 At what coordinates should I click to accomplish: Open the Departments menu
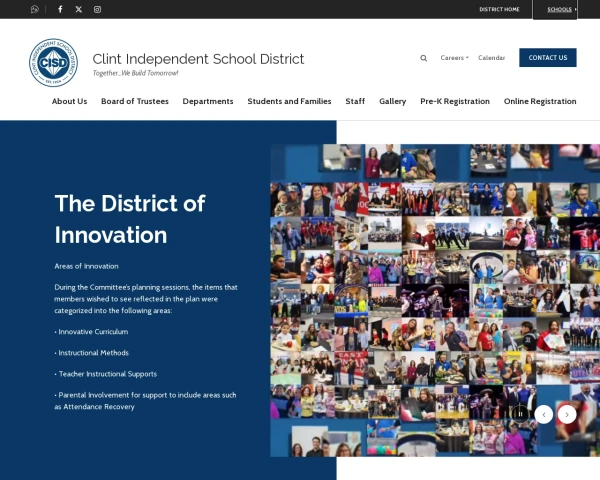click(x=208, y=101)
